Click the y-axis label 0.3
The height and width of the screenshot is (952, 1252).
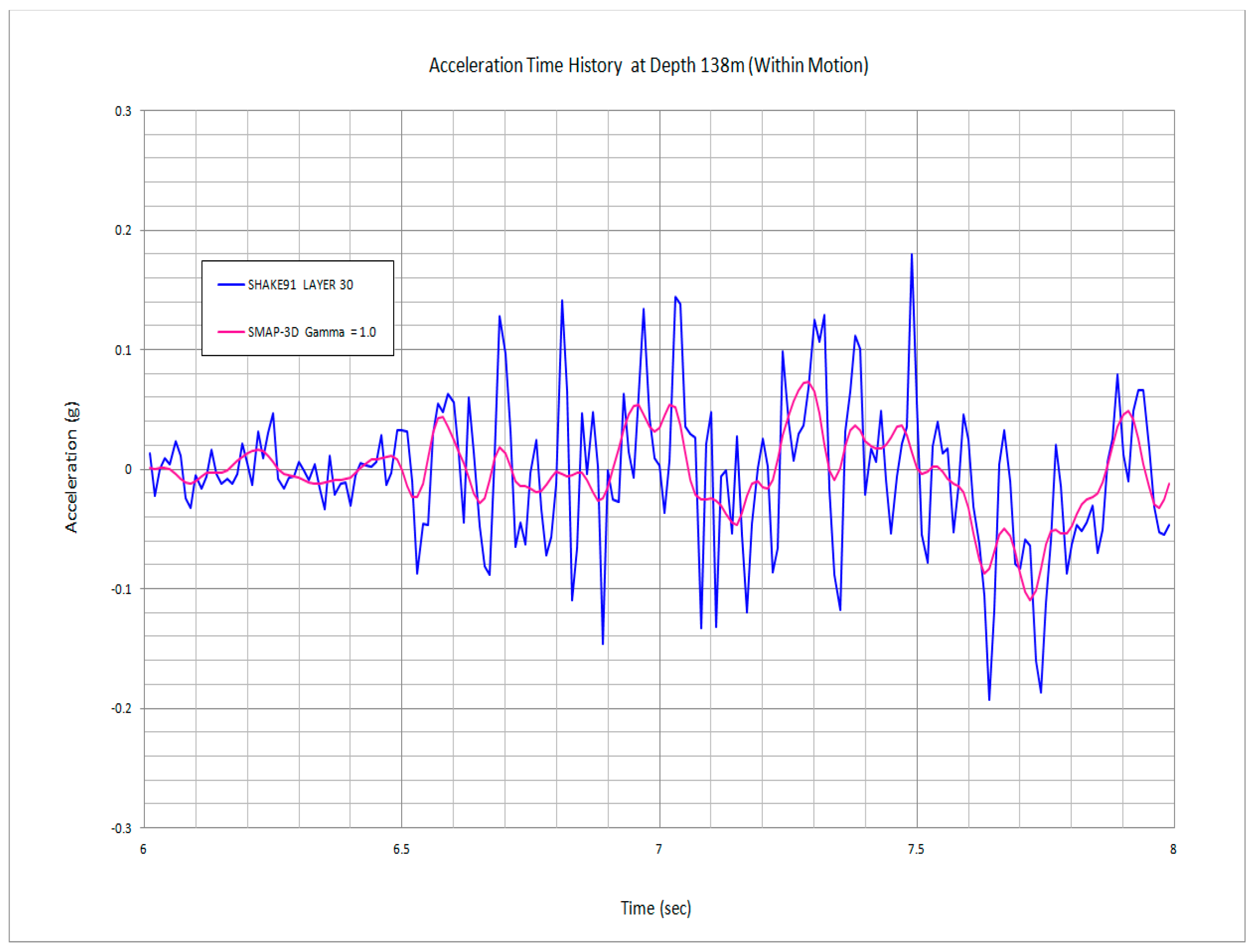tap(123, 112)
